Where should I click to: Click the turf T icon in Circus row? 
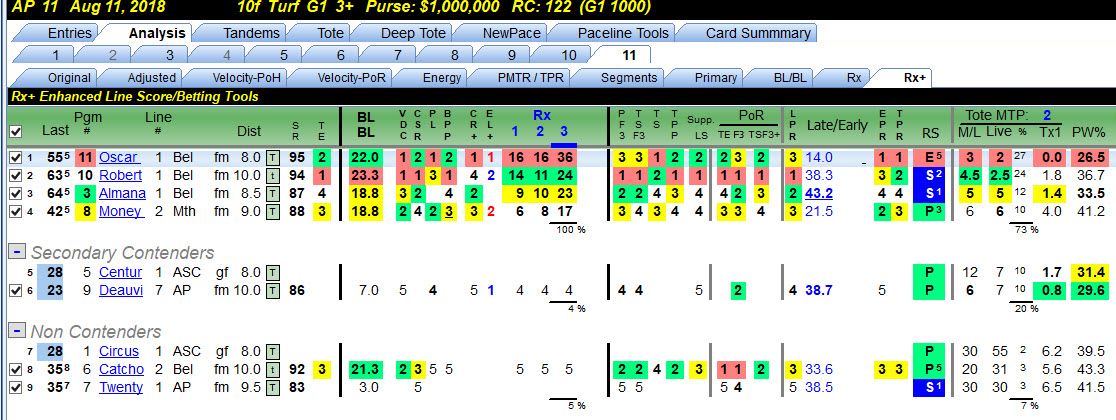coord(273,351)
